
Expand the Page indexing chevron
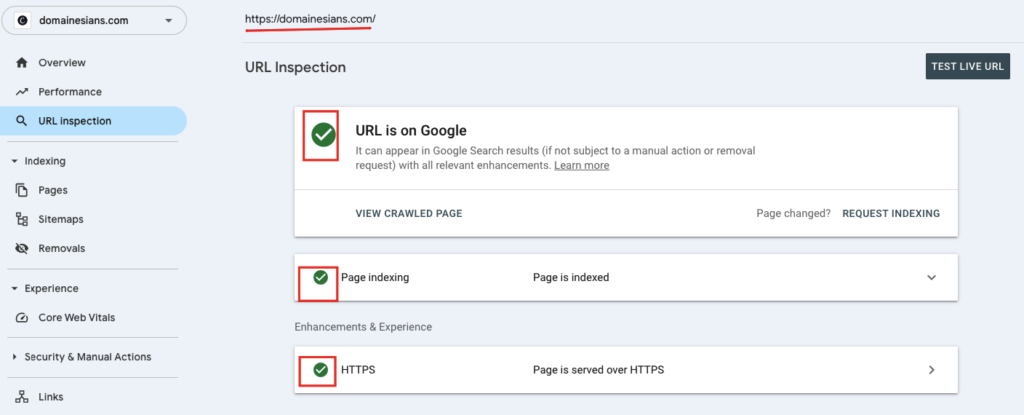(x=932, y=277)
